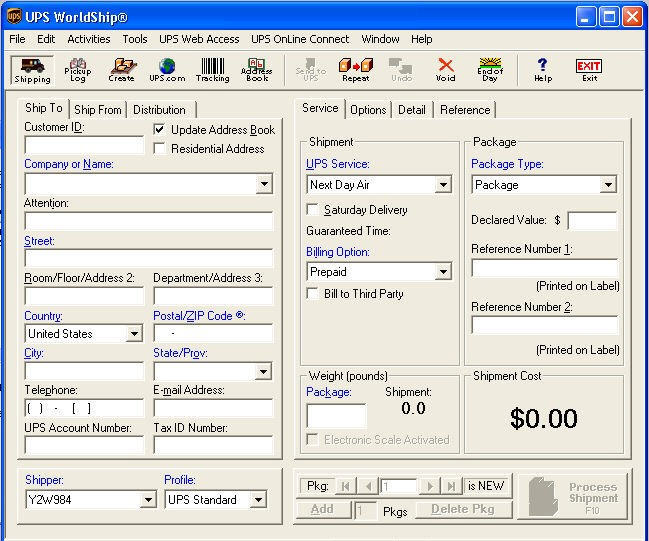Viewport: 649px width, 541px height.
Task: Expand the State/Prov dropdown
Action: (263, 371)
